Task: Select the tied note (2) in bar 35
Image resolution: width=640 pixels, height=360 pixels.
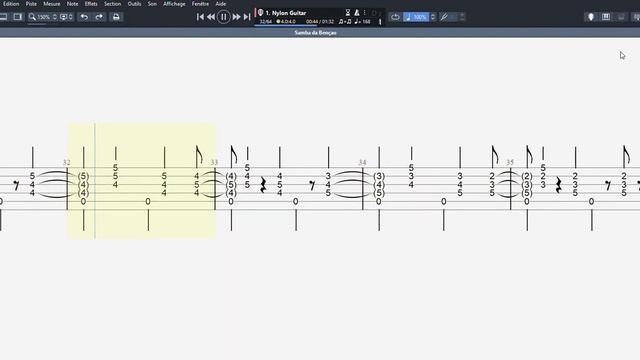Action: tap(527, 176)
